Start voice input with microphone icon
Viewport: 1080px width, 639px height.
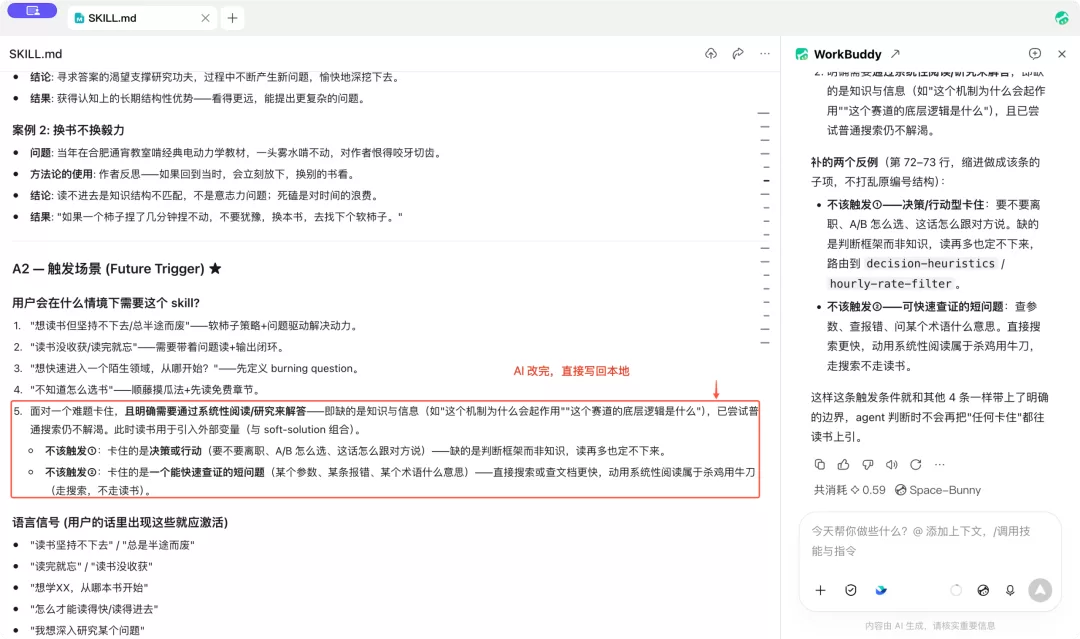[1010, 590]
